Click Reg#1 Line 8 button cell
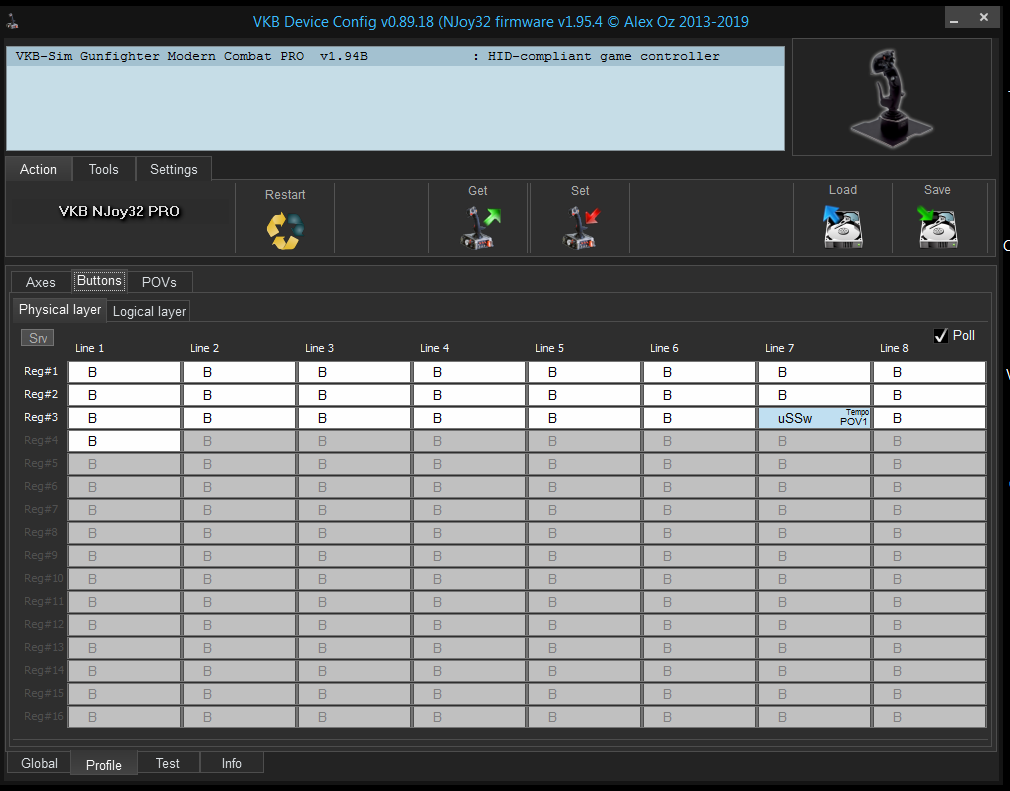The height and width of the screenshot is (791, 1010). click(929, 372)
